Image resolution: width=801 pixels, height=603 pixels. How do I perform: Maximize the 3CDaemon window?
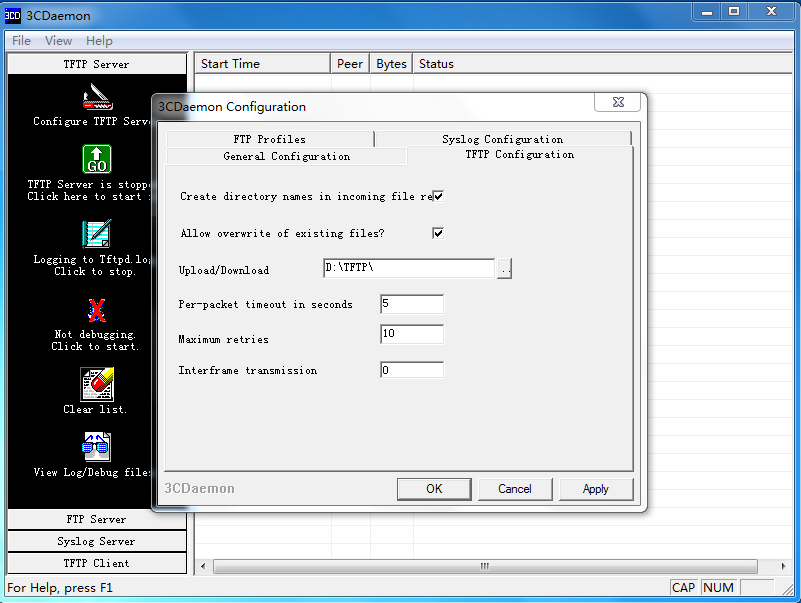(x=734, y=12)
